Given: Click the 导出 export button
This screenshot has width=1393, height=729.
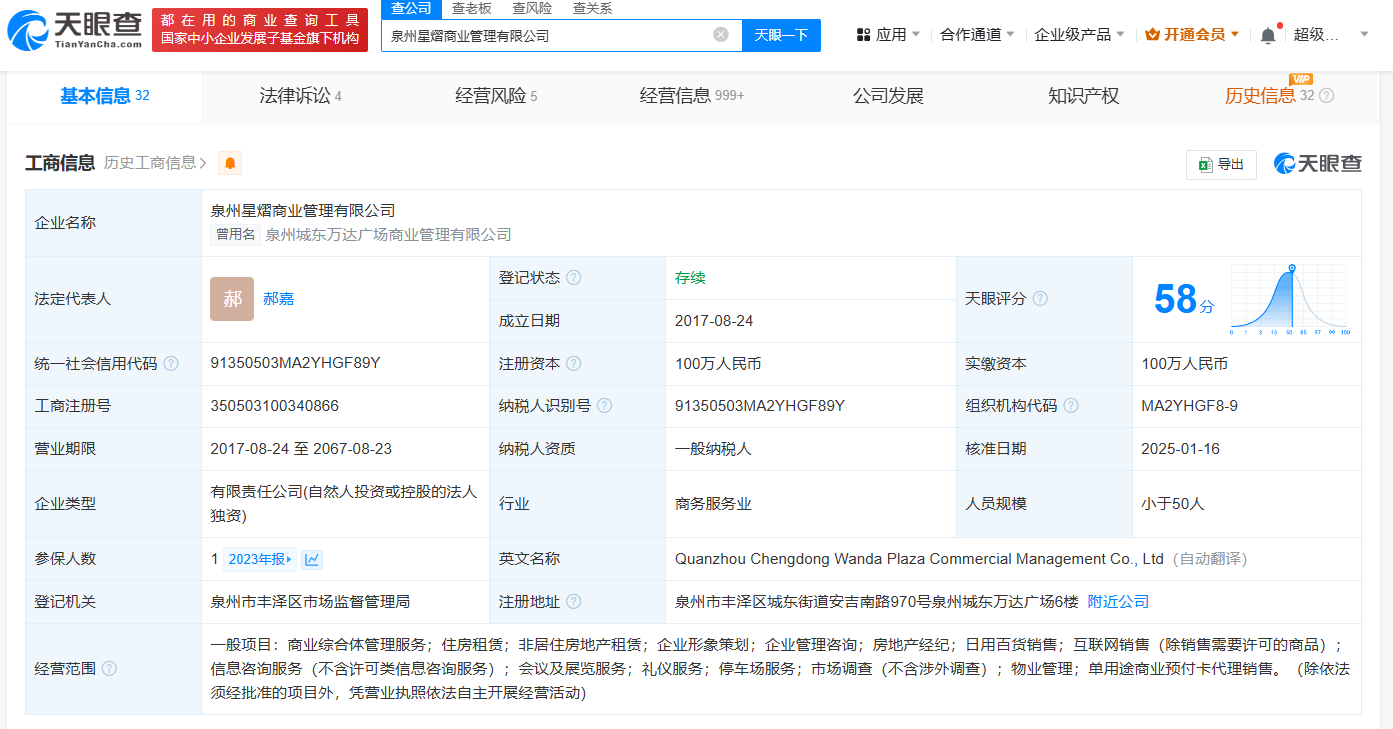Looking at the screenshot, I should (x=1221, y=165).
